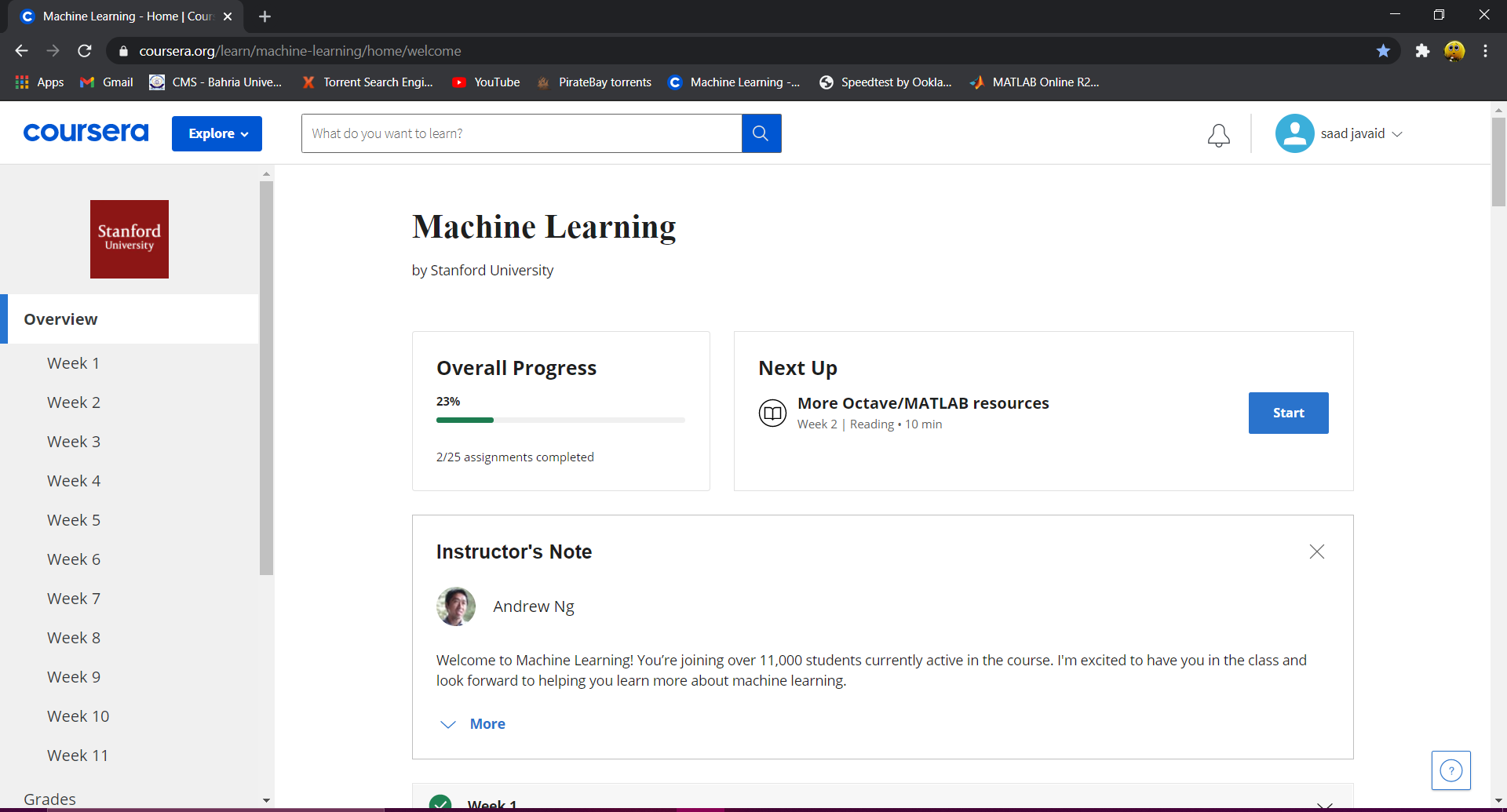The width and height of the screenshot is (1507, 812).
Task: Go to Week 4 in the sidebar
Action: (74, 481)
